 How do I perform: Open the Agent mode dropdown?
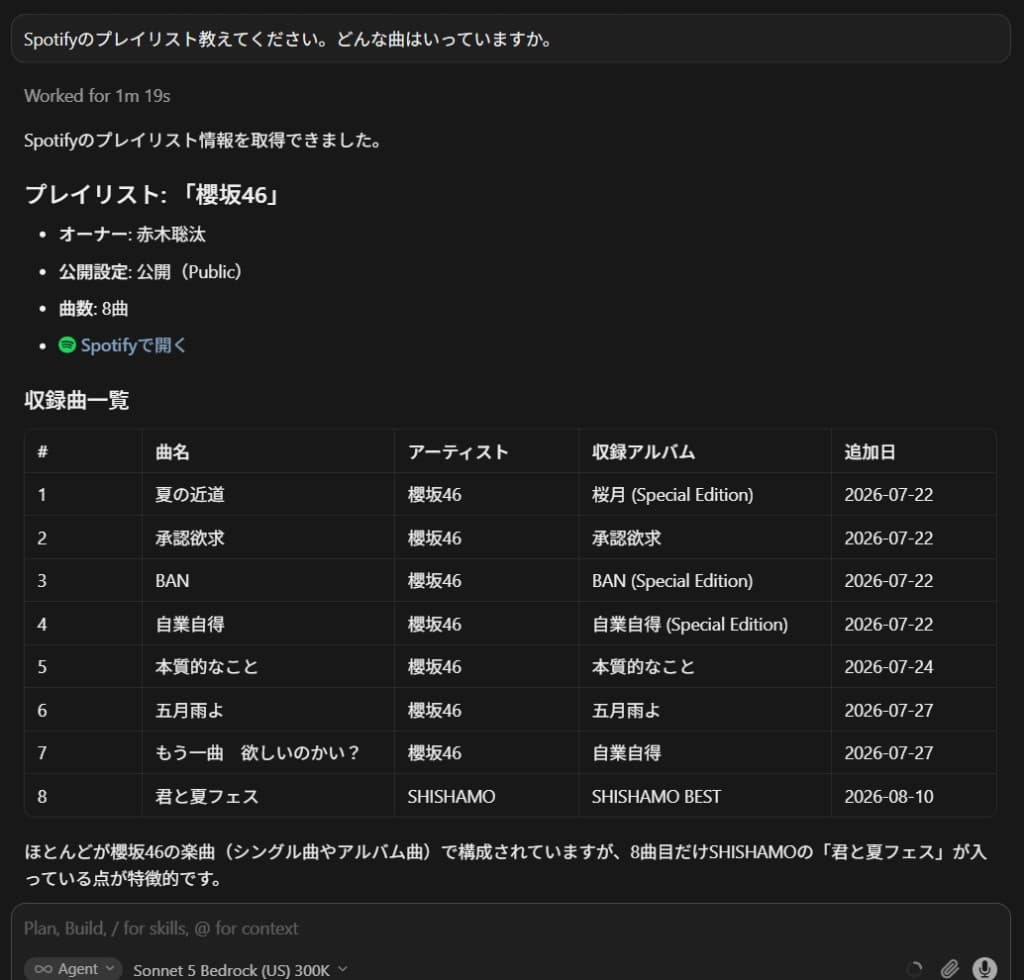73,969
